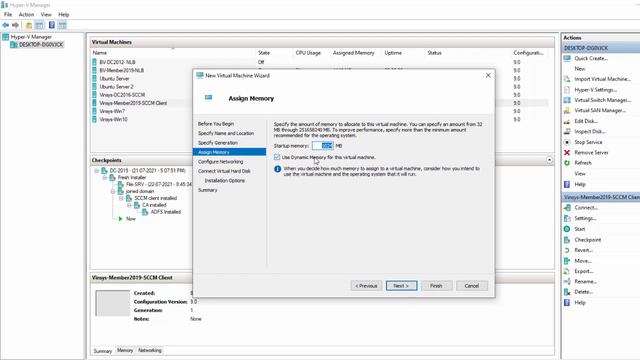The height and width of the screenshot is (360, 640).
Task: Click the Stop Service icon
Action: 567,142
